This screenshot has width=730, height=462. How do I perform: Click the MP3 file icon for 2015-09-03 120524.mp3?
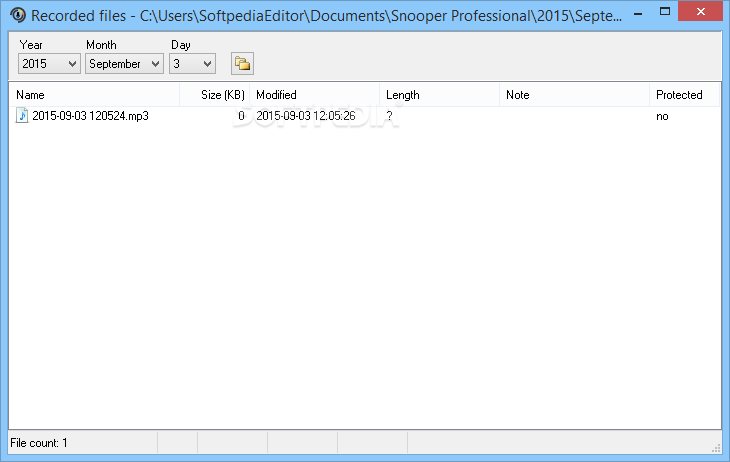coord(22,116)
